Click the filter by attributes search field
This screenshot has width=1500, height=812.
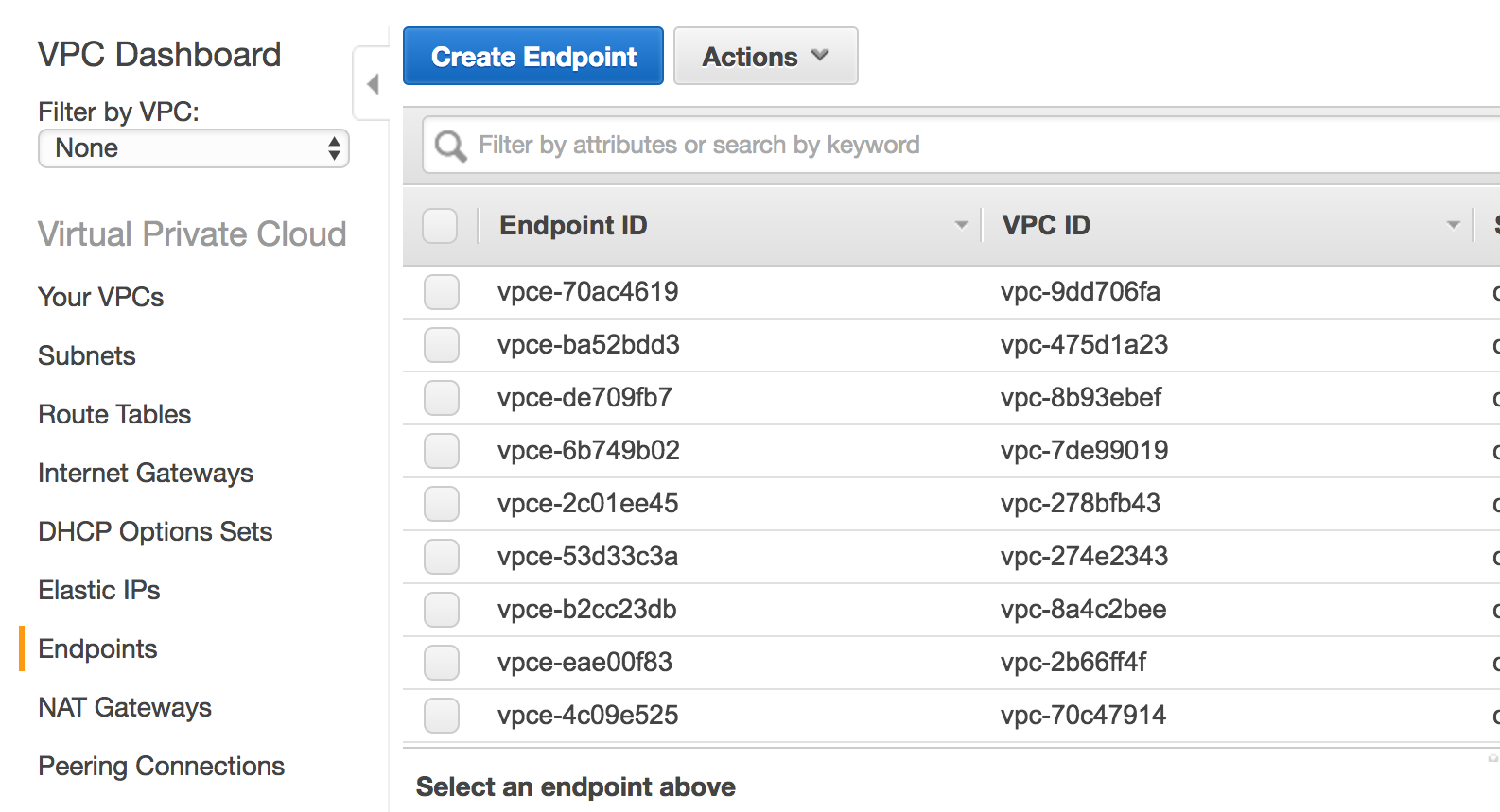point(946,146)
